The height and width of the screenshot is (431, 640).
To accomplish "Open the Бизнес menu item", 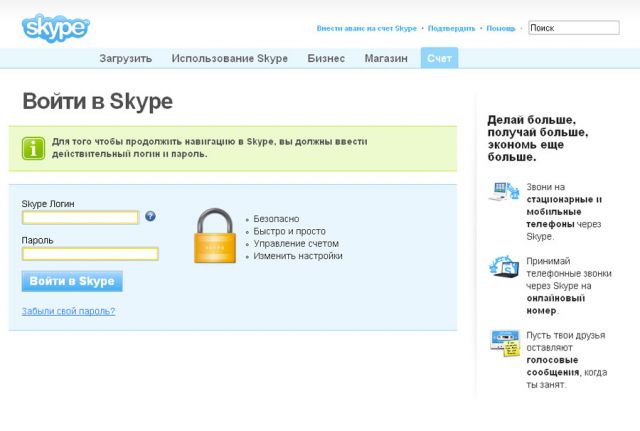I will coord(326,58).
